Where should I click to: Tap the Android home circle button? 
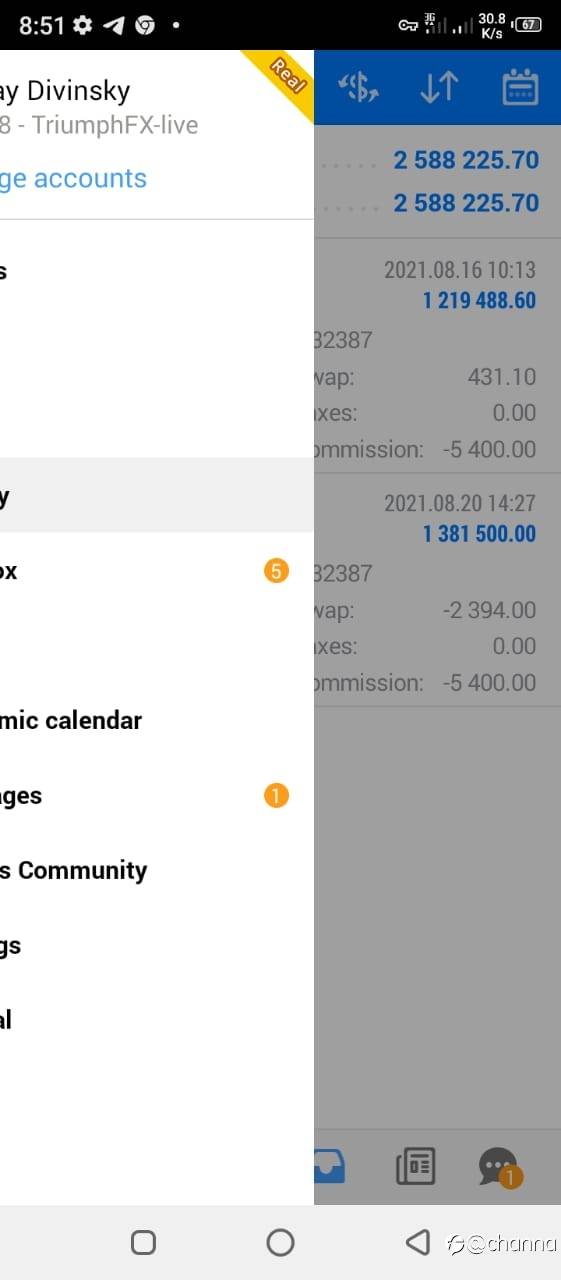pos(280,1242)
